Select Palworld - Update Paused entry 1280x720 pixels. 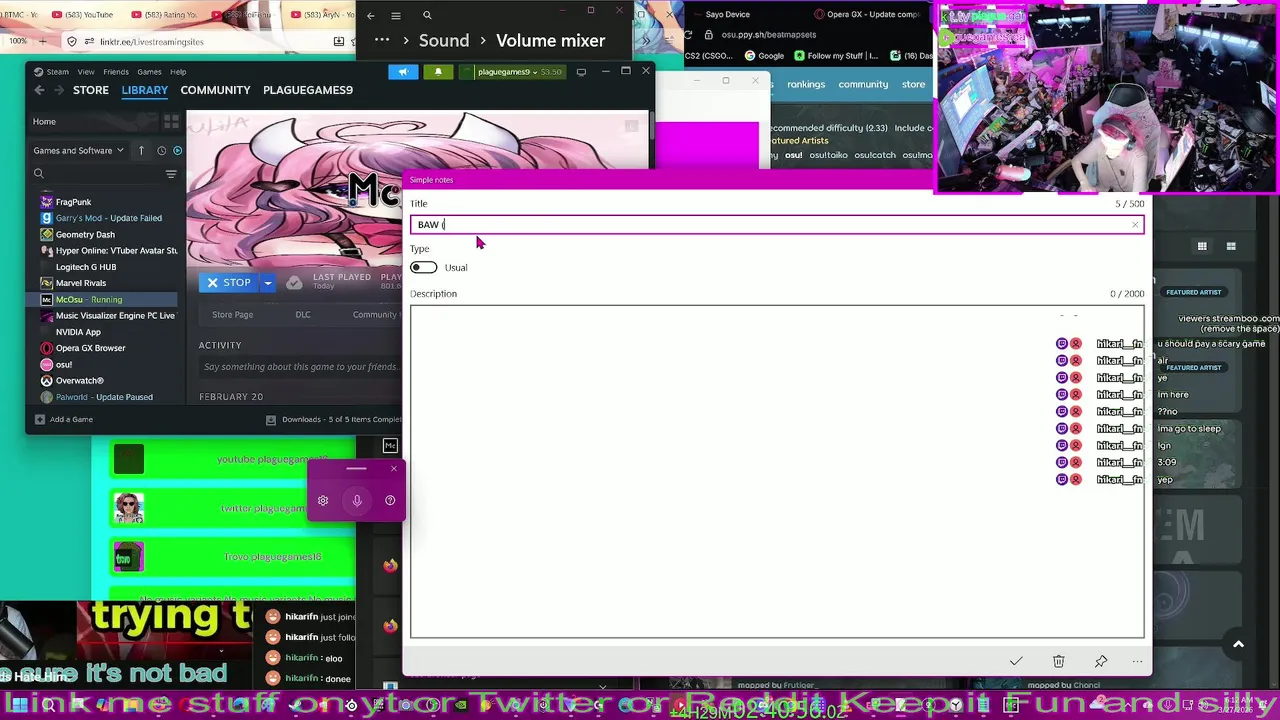coord(104,397)
